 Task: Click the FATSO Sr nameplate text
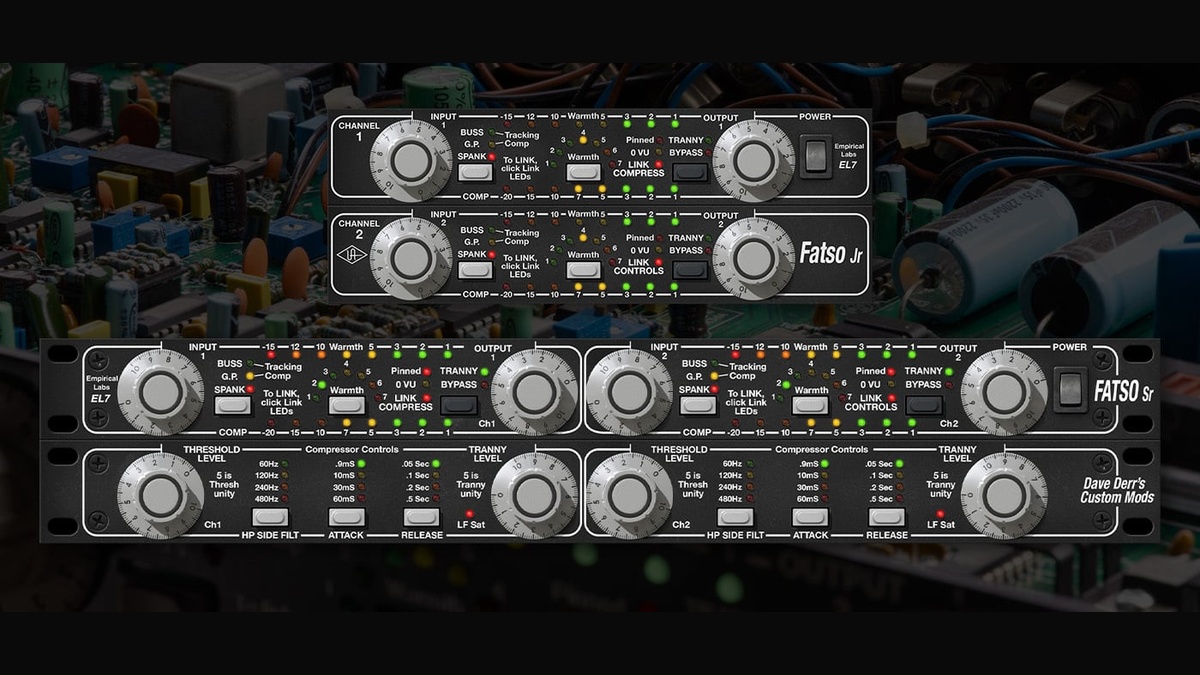[1125, 393]
